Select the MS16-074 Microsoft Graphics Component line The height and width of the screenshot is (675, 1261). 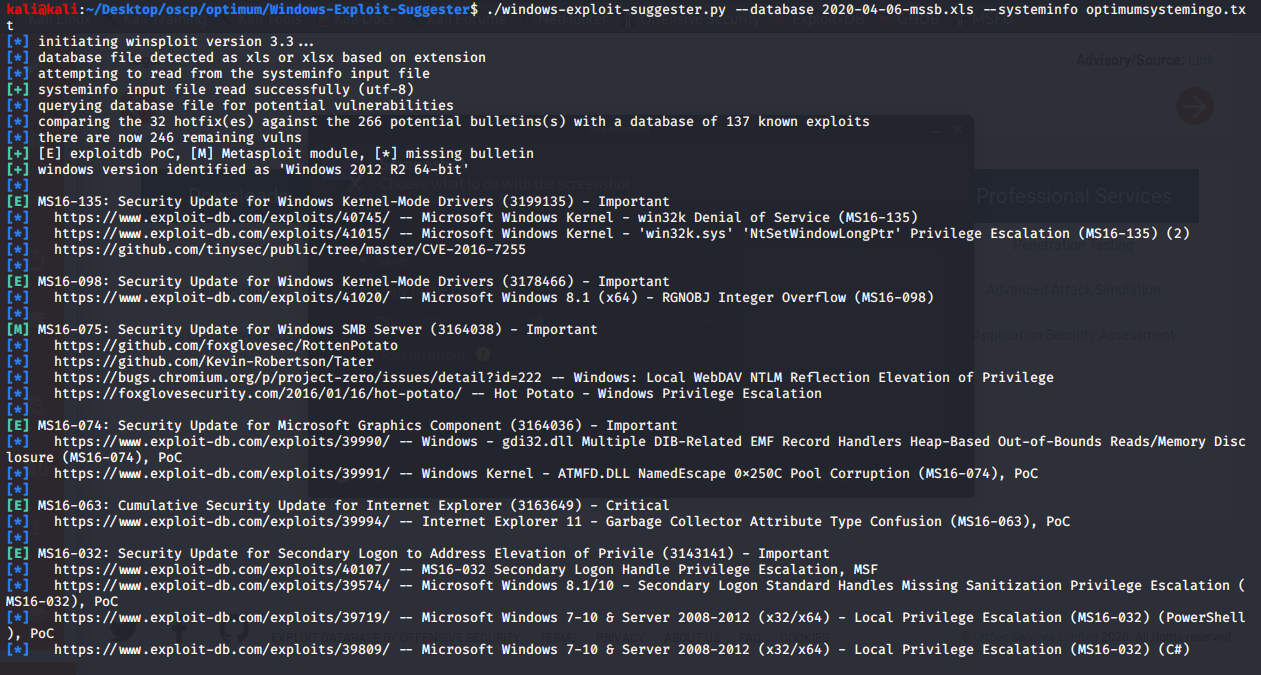(358, 425)
